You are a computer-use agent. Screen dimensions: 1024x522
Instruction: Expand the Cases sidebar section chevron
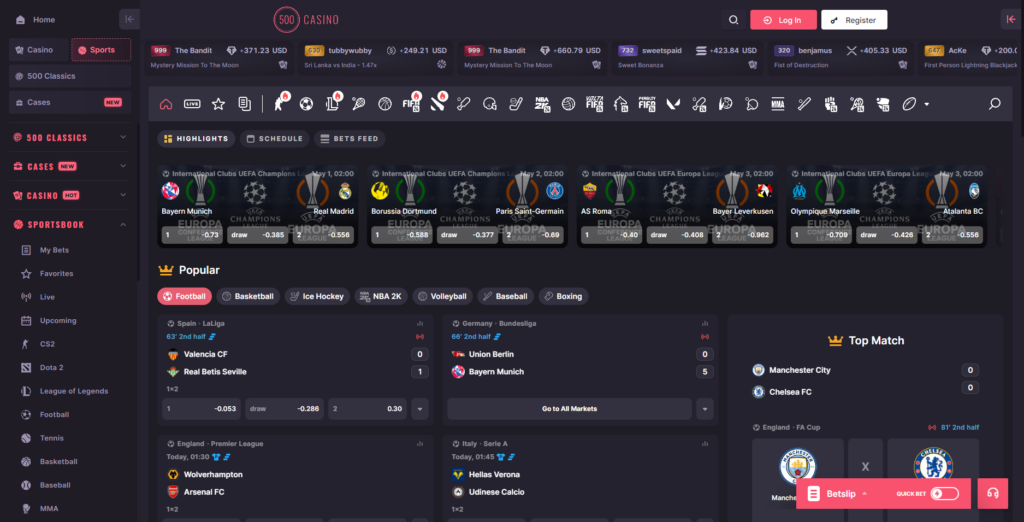(x=123, y=166)
